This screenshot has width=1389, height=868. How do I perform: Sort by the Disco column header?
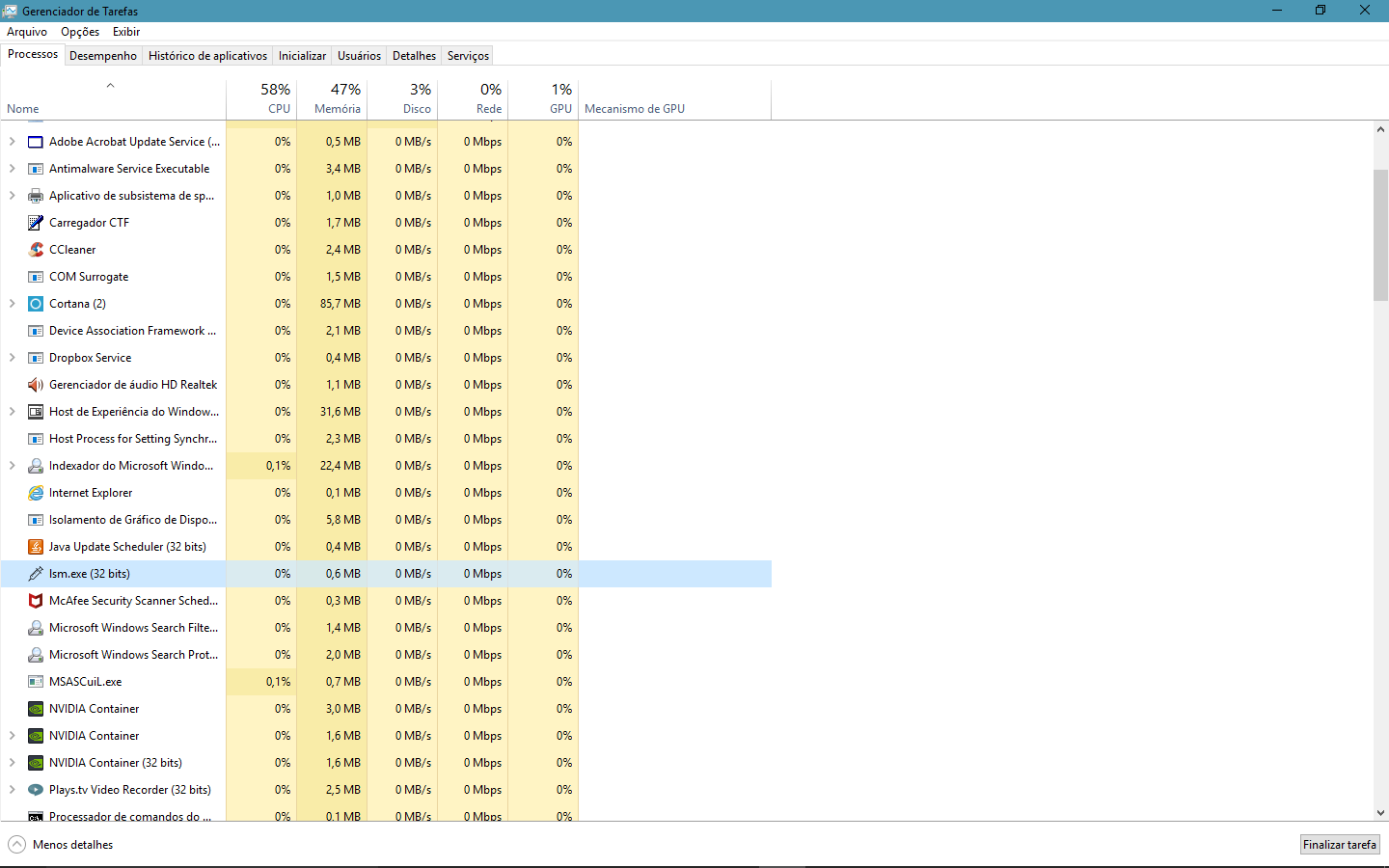[402, 99]
